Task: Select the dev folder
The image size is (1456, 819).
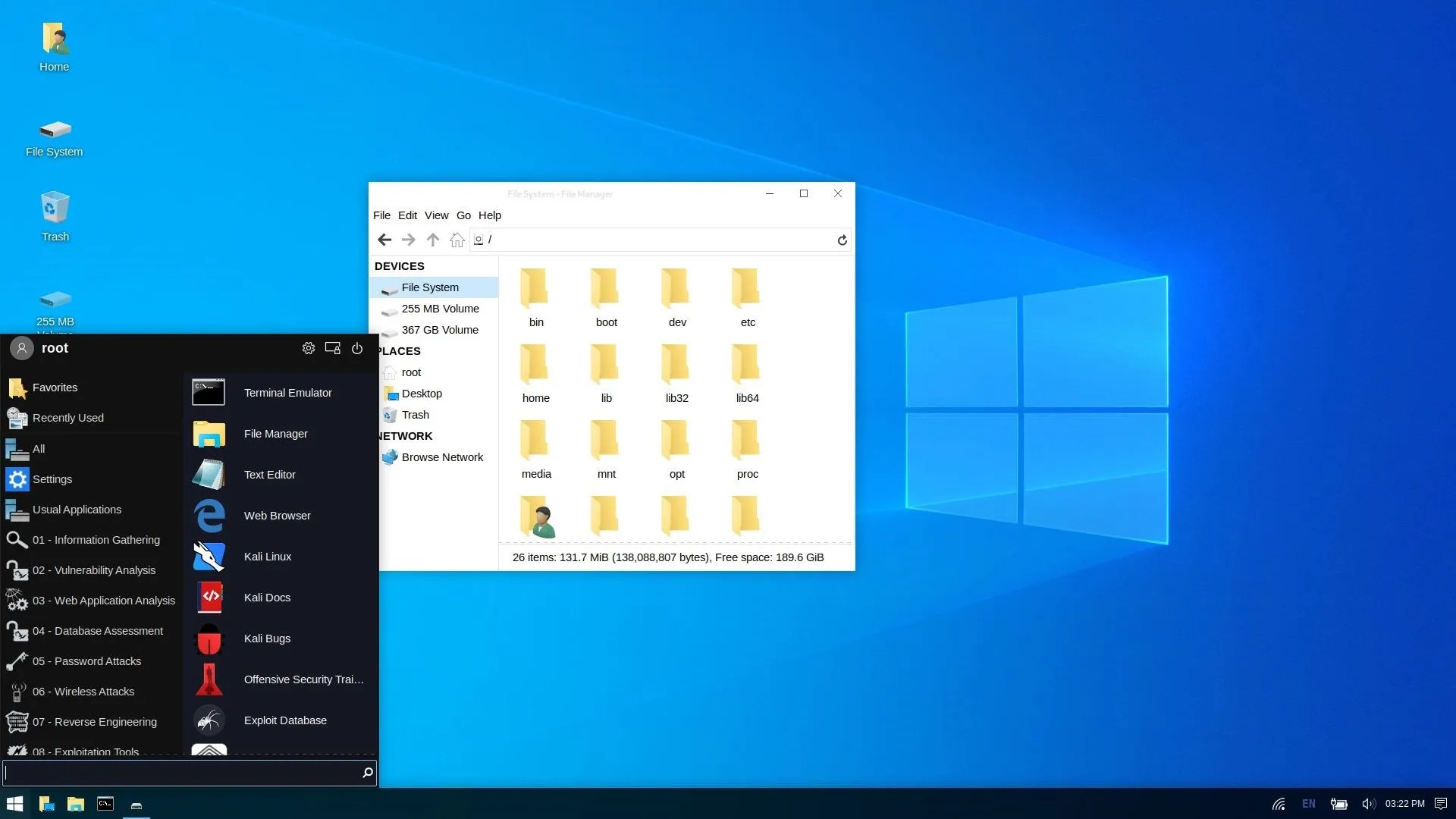Action: click(x=677, y=298)
